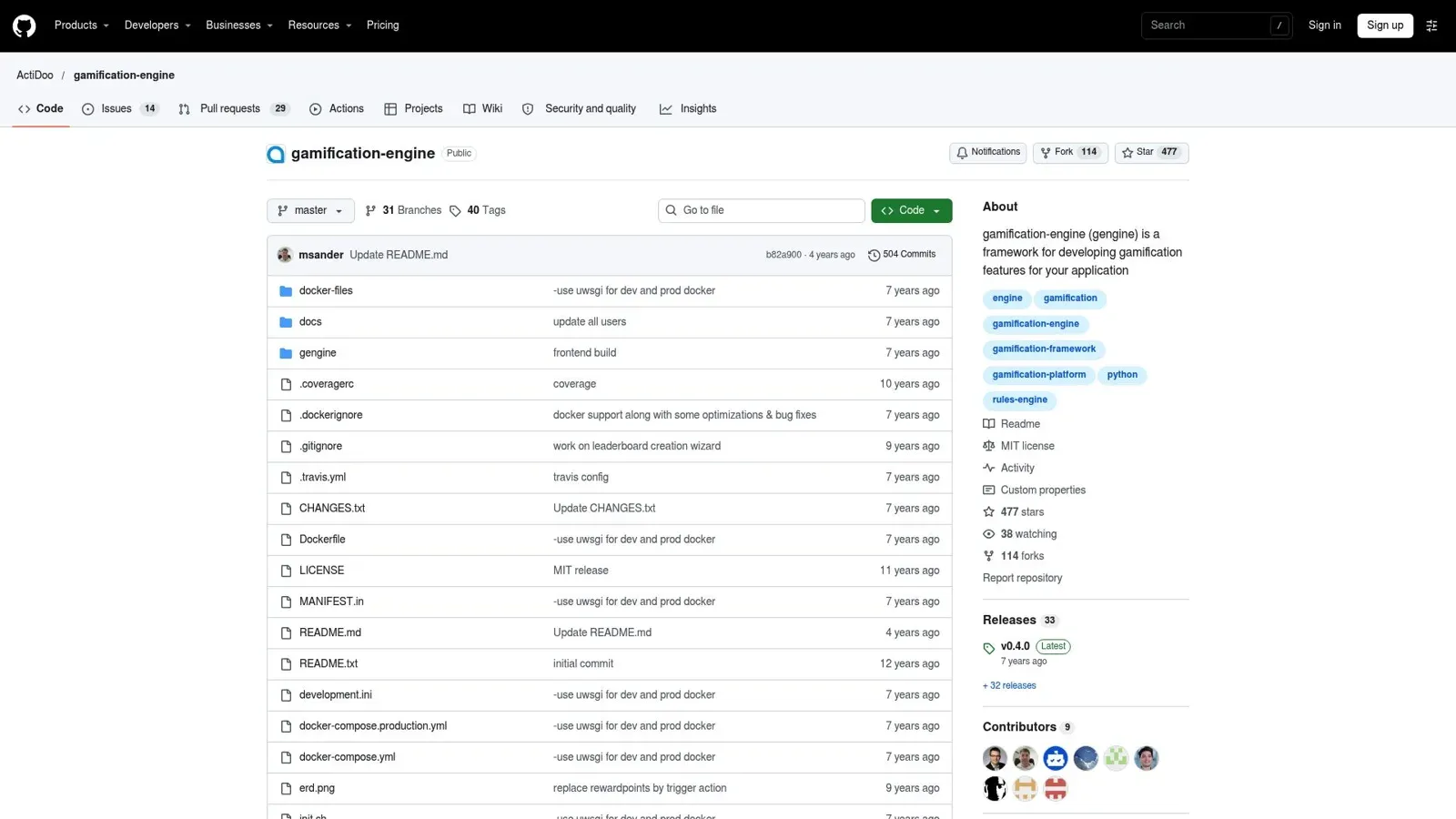1456x819 pixels.
Task: Click the Notifications bell button
Action: click(x=988, y=153)
